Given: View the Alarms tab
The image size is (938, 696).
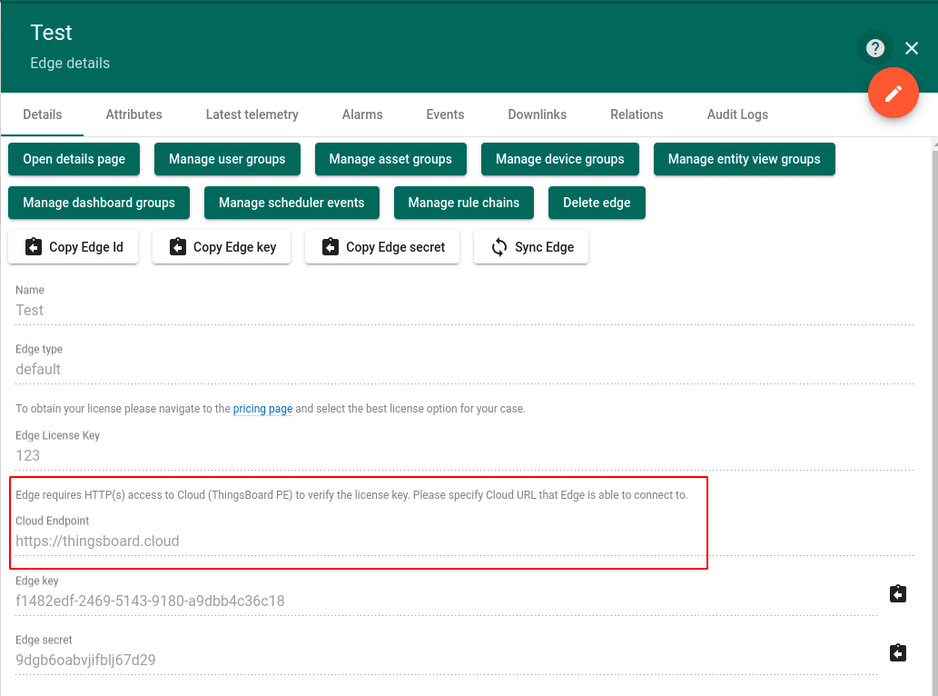Looking at the screenshot, I should coord(362,114).
